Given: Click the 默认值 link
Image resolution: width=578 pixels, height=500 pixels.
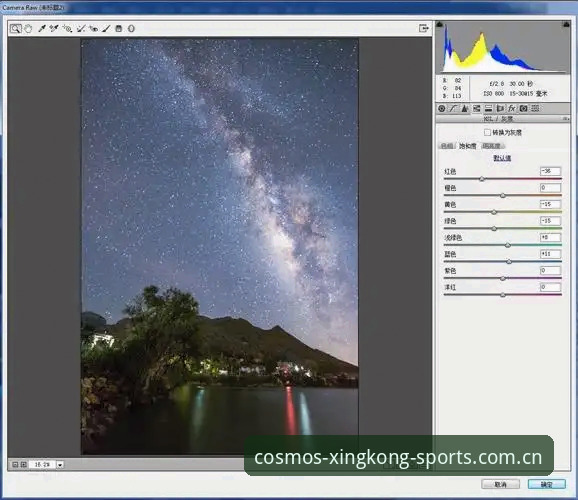Looking at the screenshot, I should tap(502, 158).
